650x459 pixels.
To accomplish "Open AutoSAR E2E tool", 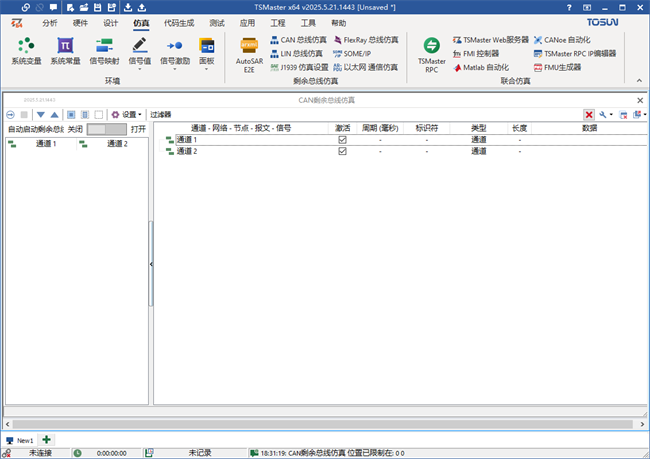I will 248,51.
